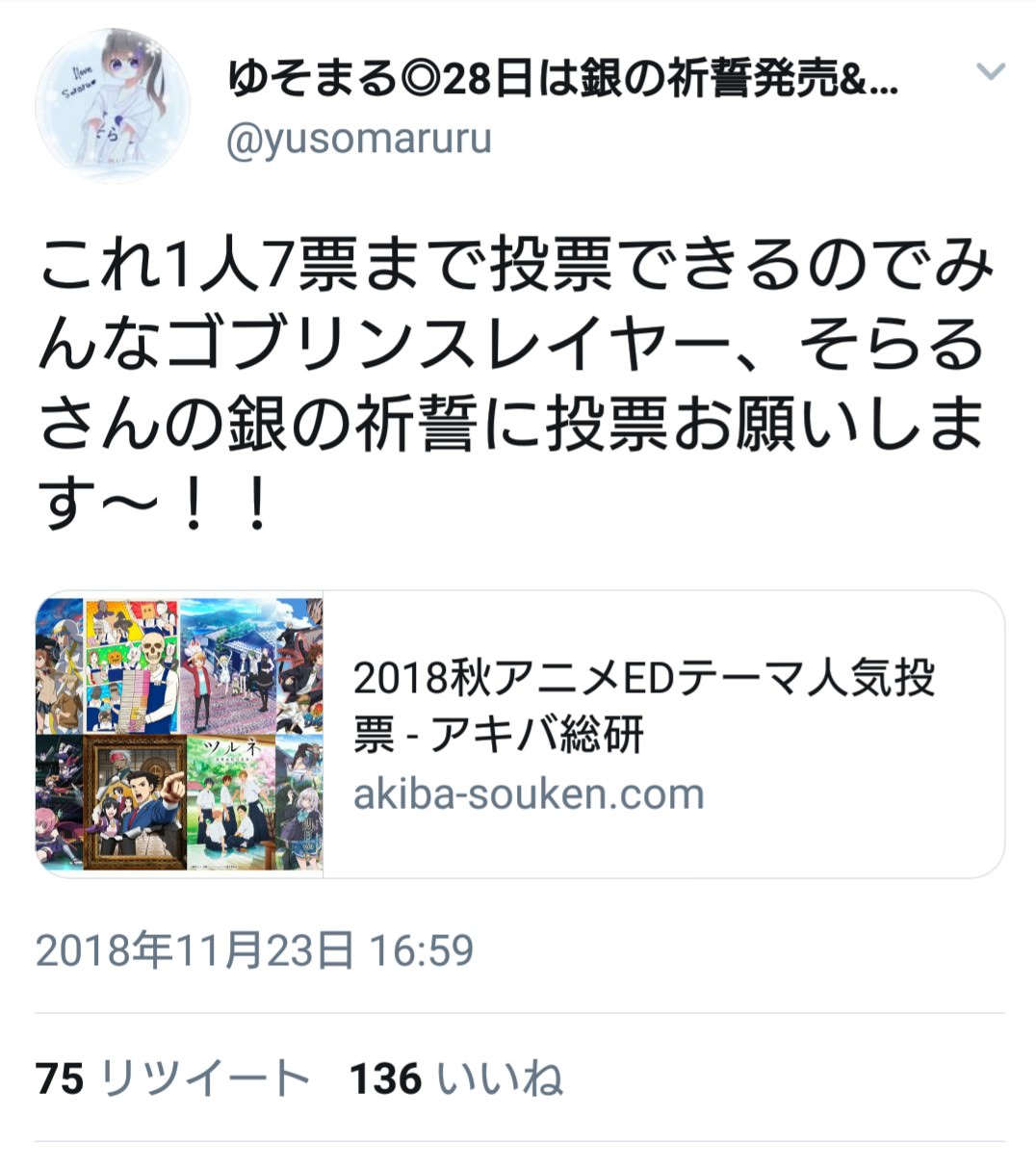The width and height of the screenshot is (1036, 1170).
Task: Select the number 136 likes count
Action: point(385,1079)
